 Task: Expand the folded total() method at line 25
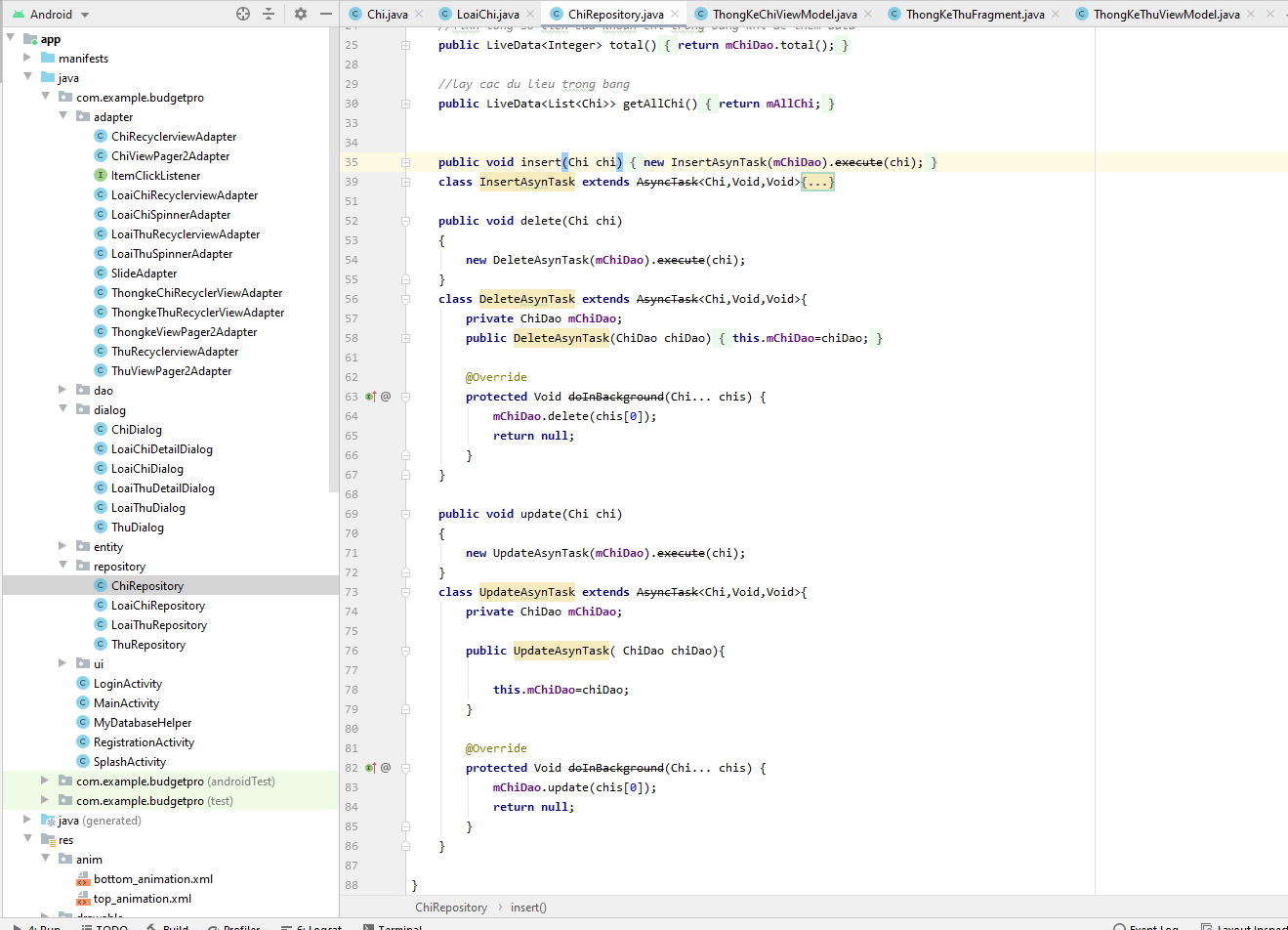click(x=405, y=45)
